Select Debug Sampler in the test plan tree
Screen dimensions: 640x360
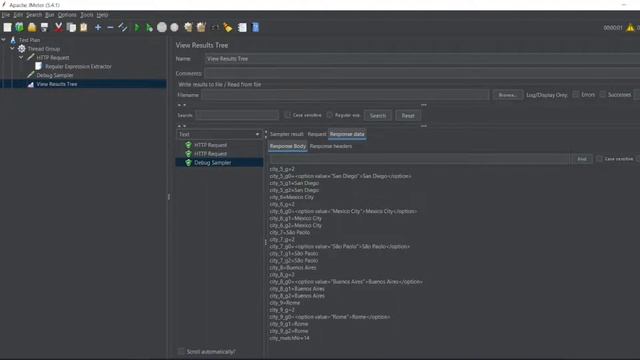tap(55, 75)
